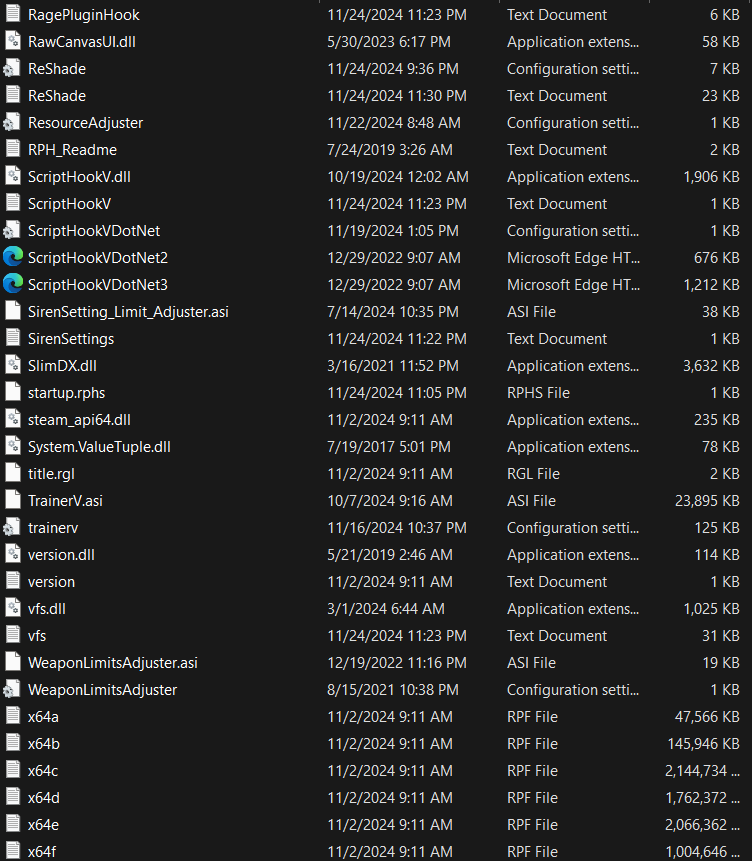Click the ScriptHookVDotNet3 Edge icon

[x=13, y=284]
